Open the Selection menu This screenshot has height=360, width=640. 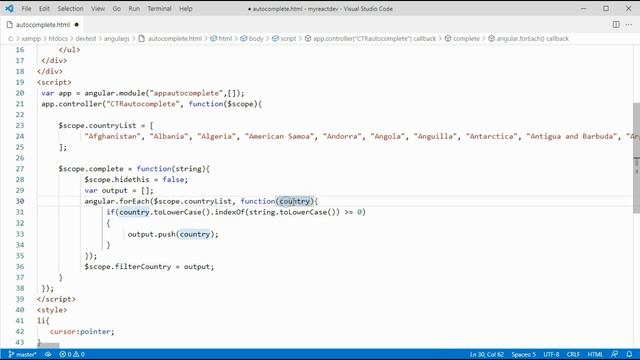click(x=70, y=9)
